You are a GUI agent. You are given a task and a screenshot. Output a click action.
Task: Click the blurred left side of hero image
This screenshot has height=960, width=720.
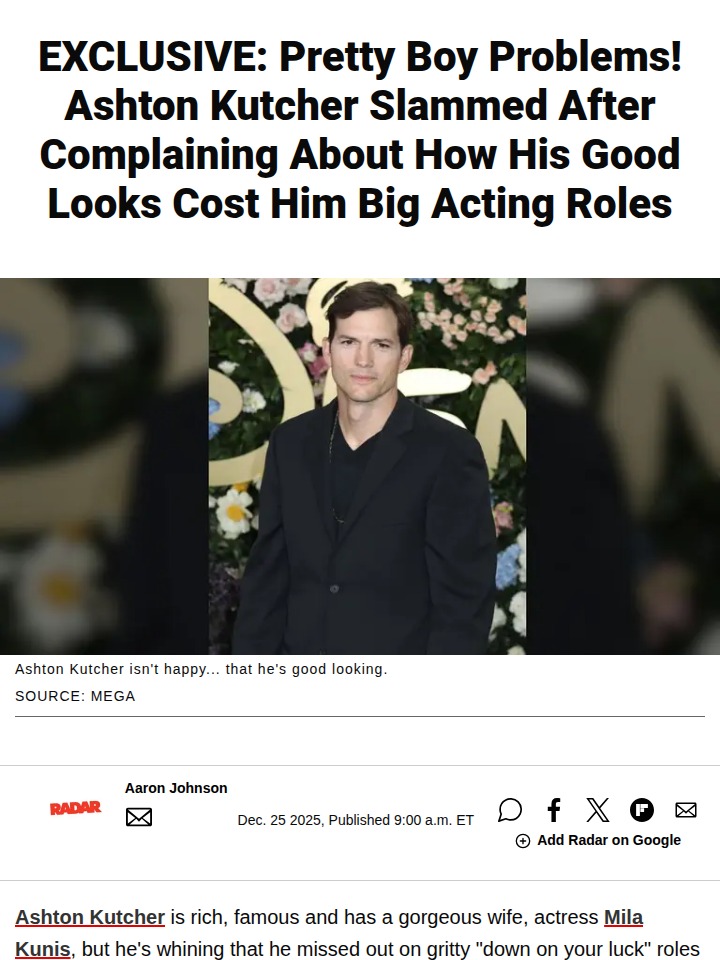pos(104,467)
